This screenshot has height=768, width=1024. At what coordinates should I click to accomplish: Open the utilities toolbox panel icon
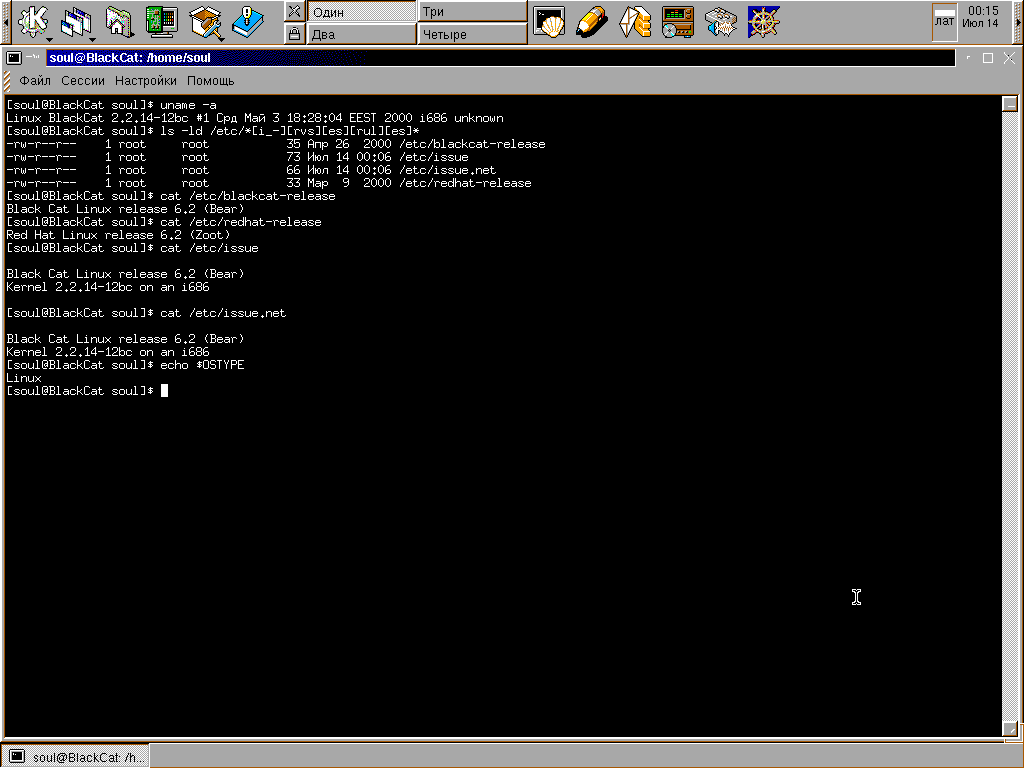pyautogui.click(x=206, y=22)
